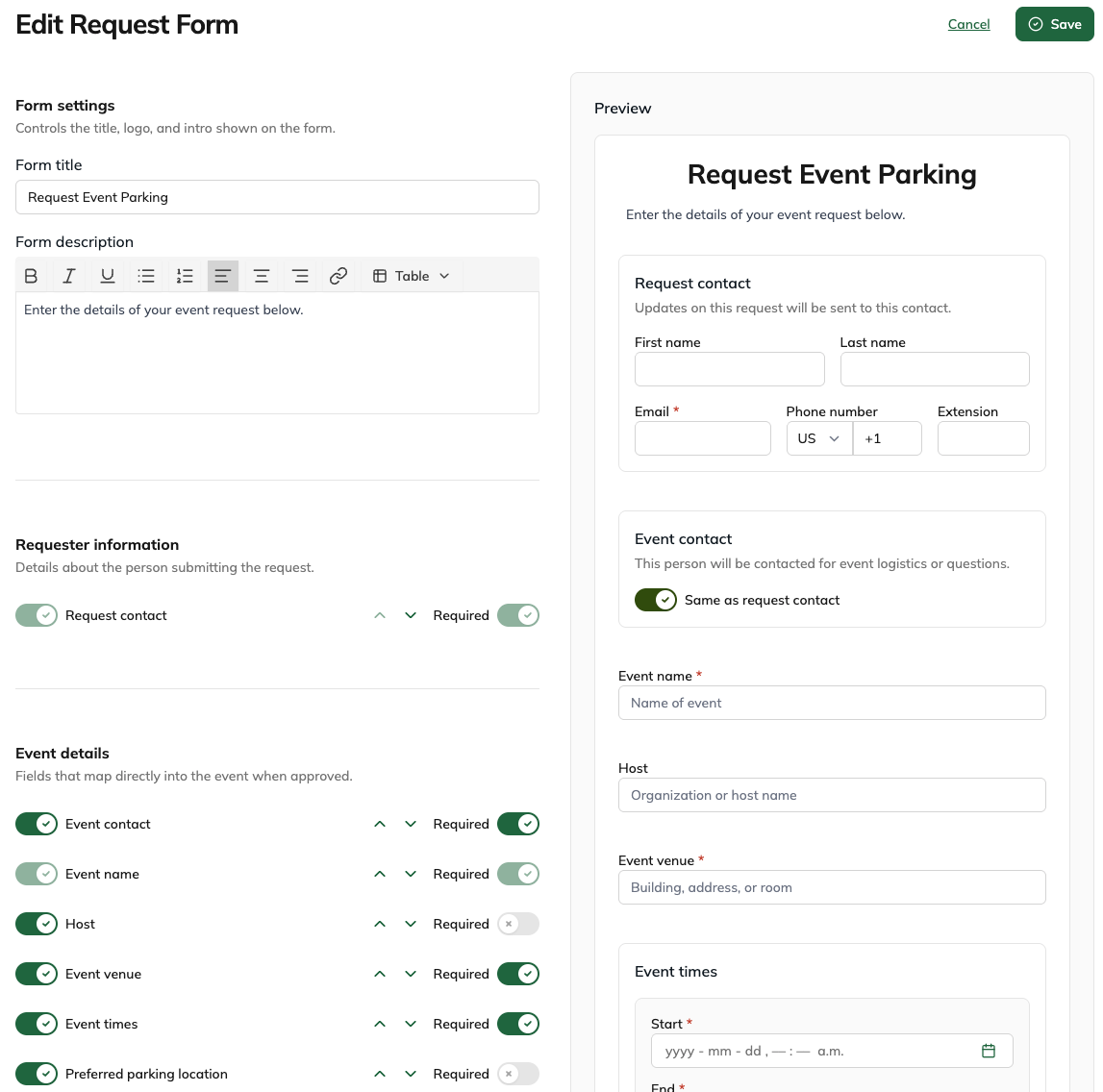Cancel editing the form
Viewport: 1103px width, 1092px height.
tap(968, 24)
